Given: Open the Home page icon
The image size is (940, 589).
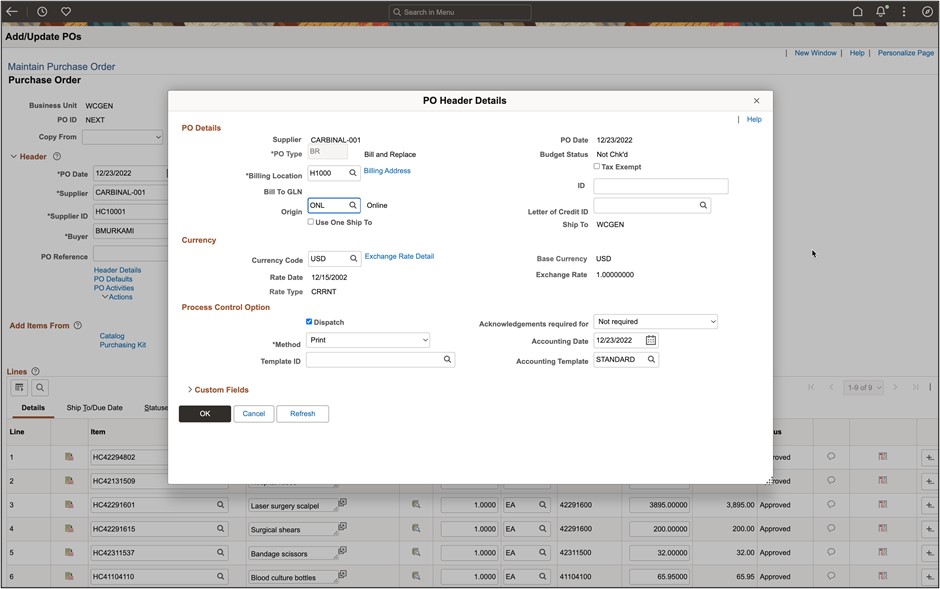Looking at the screenshot, I should pyautogui.click(x=857, y=11).
